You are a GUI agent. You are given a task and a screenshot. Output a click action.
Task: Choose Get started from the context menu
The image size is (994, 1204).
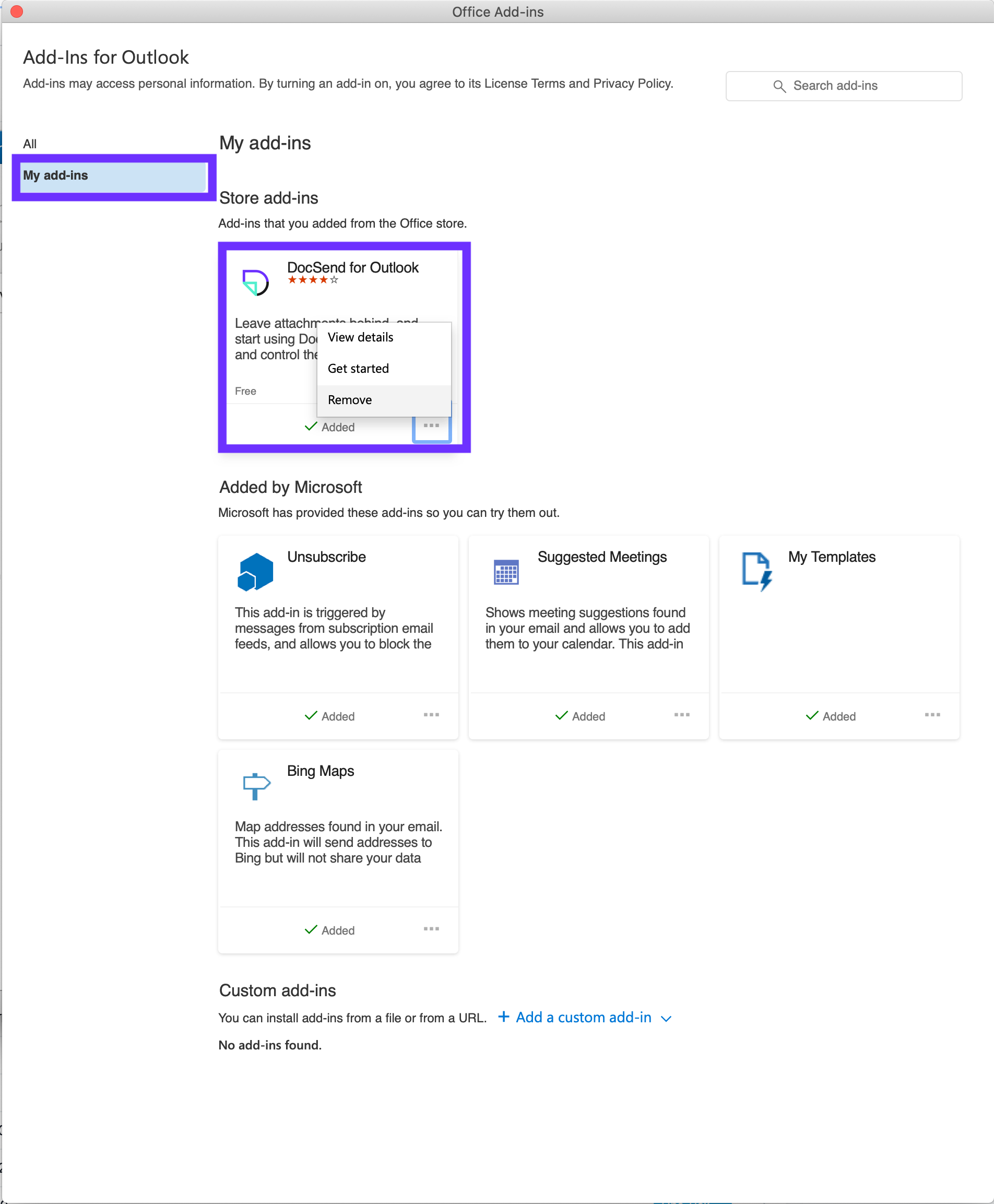point(384,369)
